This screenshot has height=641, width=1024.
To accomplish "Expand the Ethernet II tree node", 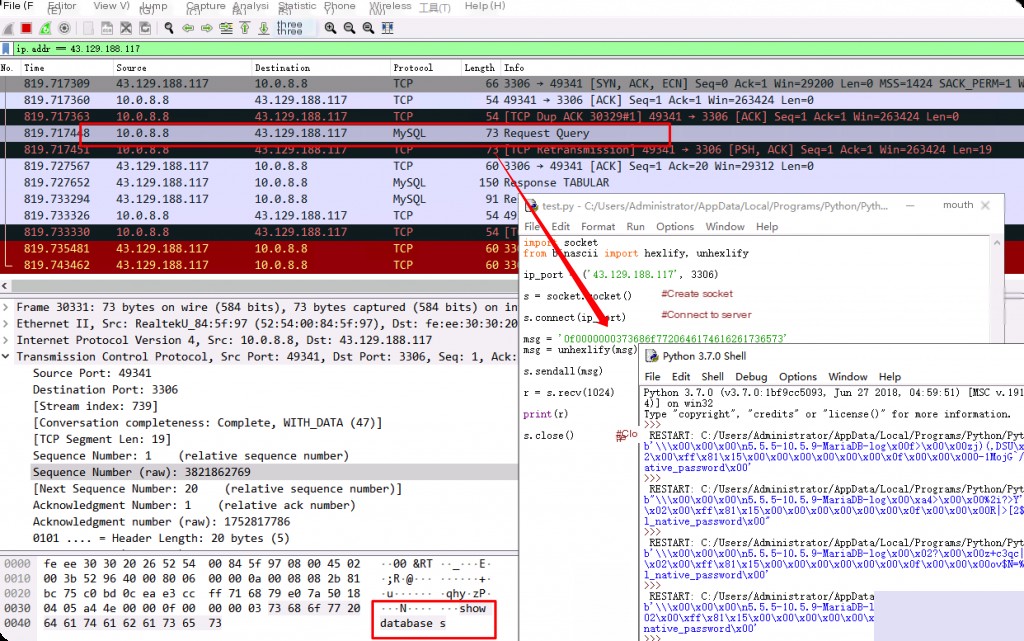I will (6, 324).
